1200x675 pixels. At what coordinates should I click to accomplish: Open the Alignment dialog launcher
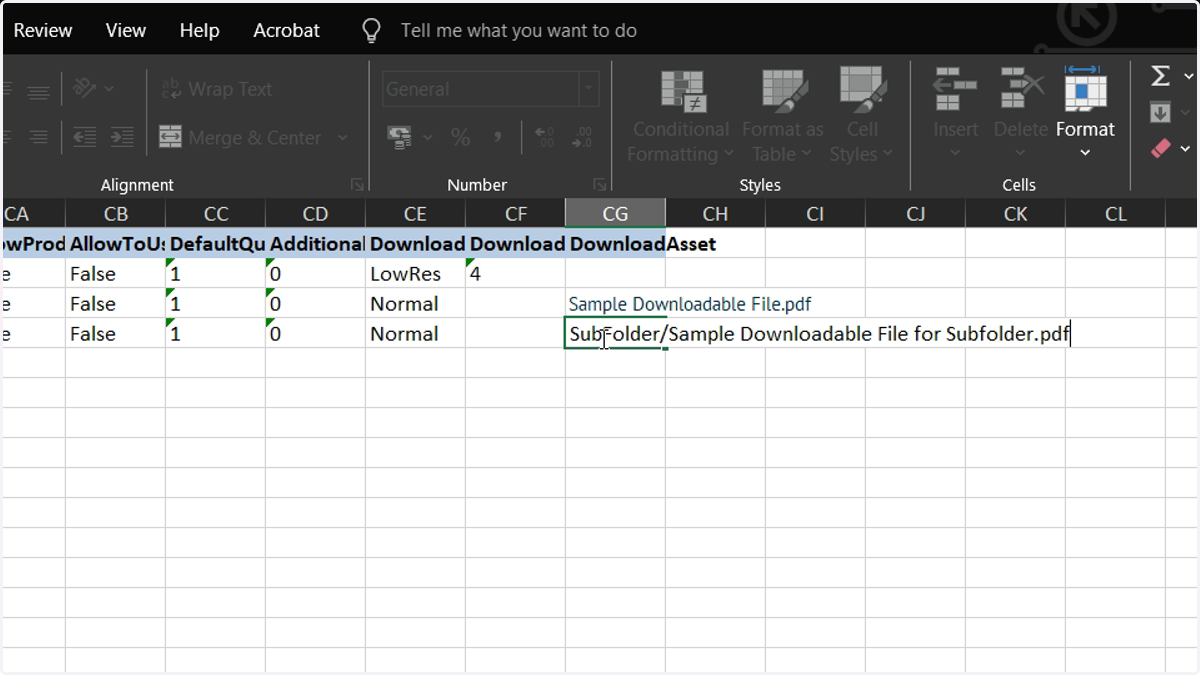coord(357,185)
